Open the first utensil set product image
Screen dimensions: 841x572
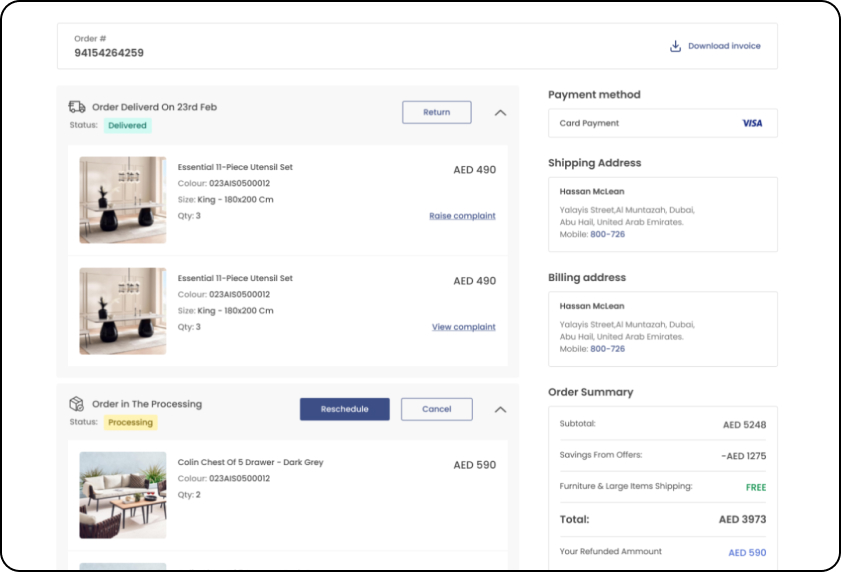click(123, 200)
